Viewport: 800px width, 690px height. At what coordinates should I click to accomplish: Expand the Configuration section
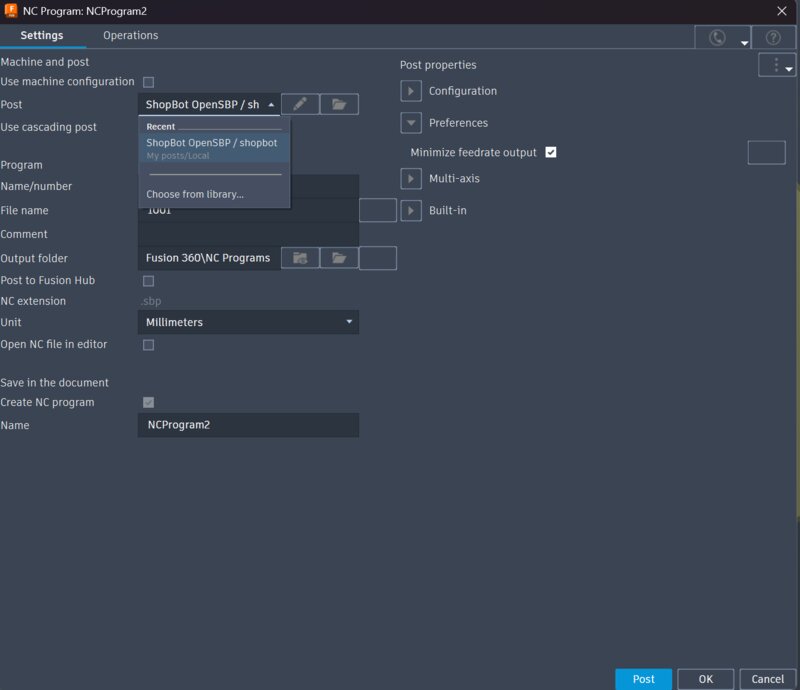[x=411, y=91]
